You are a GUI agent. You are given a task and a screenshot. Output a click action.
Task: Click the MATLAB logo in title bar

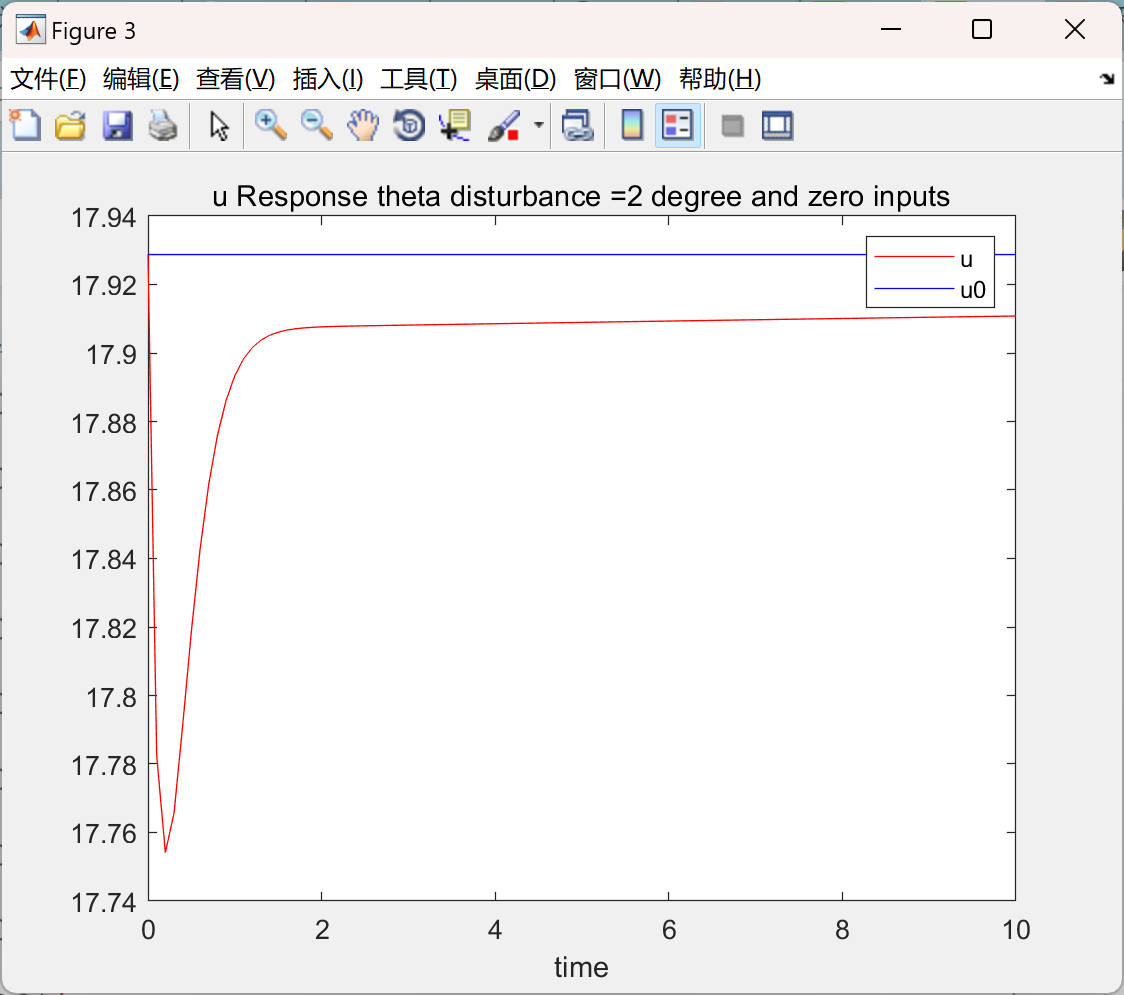point(31,30)
